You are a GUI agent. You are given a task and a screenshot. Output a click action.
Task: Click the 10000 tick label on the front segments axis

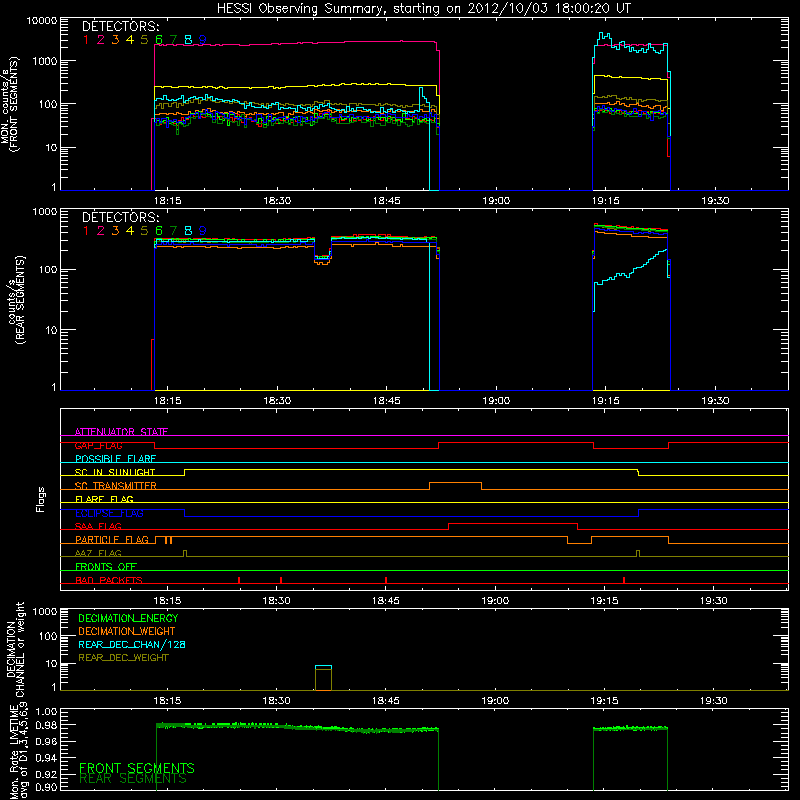41,21
